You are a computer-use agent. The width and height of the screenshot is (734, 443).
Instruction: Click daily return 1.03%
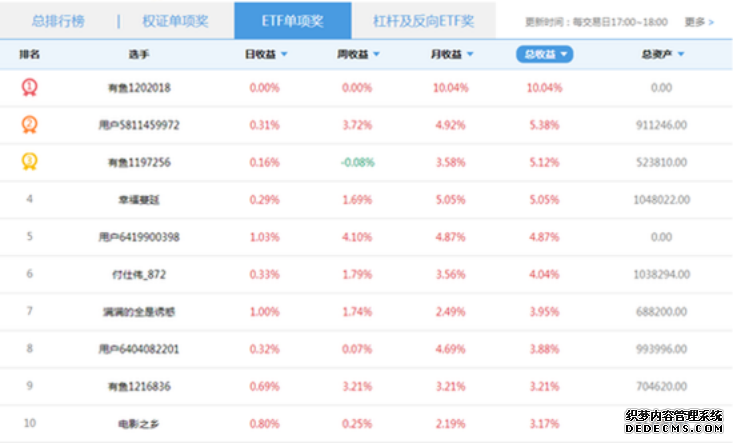point(264,237)
